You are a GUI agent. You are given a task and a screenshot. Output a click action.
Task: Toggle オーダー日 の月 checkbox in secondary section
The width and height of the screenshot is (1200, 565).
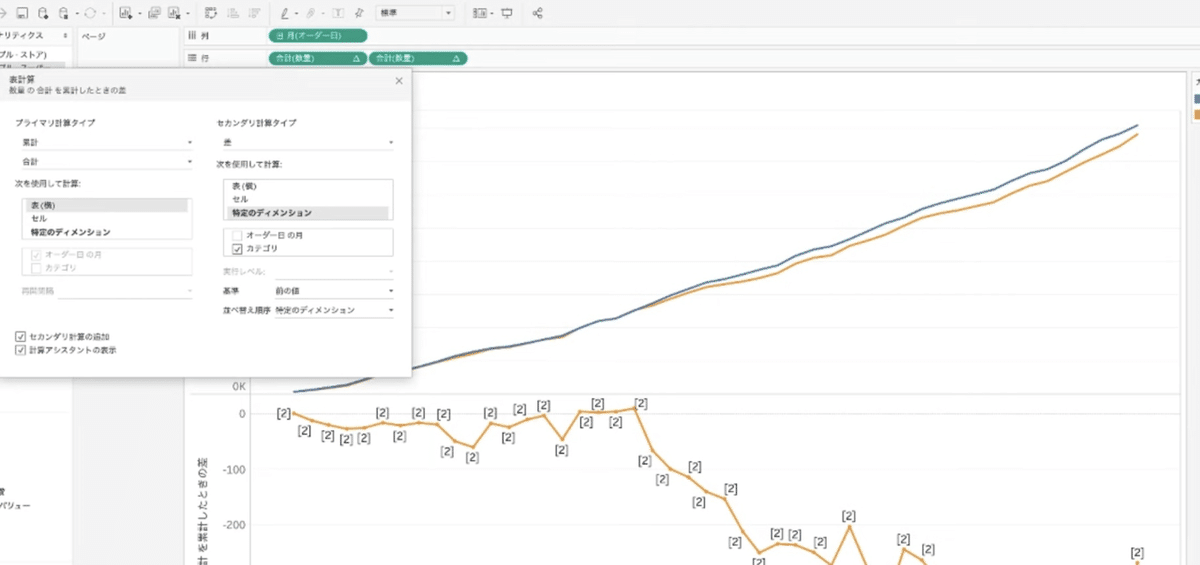[x=238, y=234]
